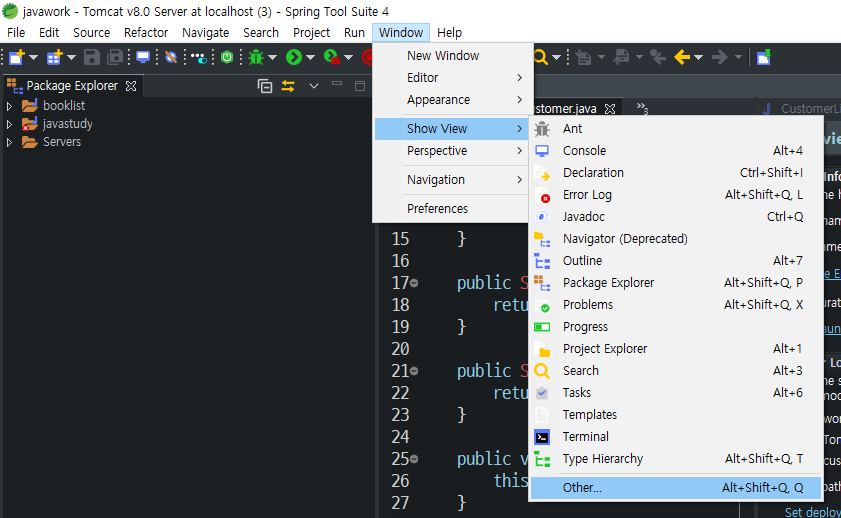This screenshot has height=518, width=841.
Task: Open the Help menu
Action: (x=449, y=33)
